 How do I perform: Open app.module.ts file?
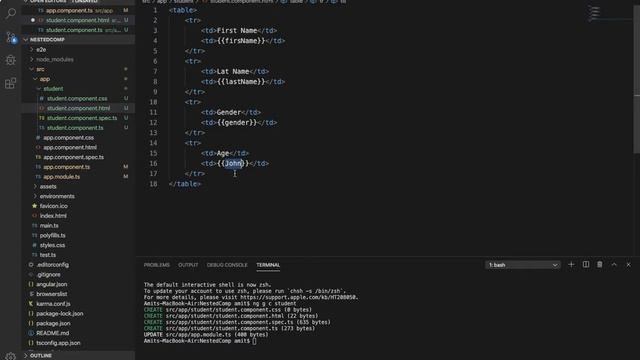click(x=62, y=177)
